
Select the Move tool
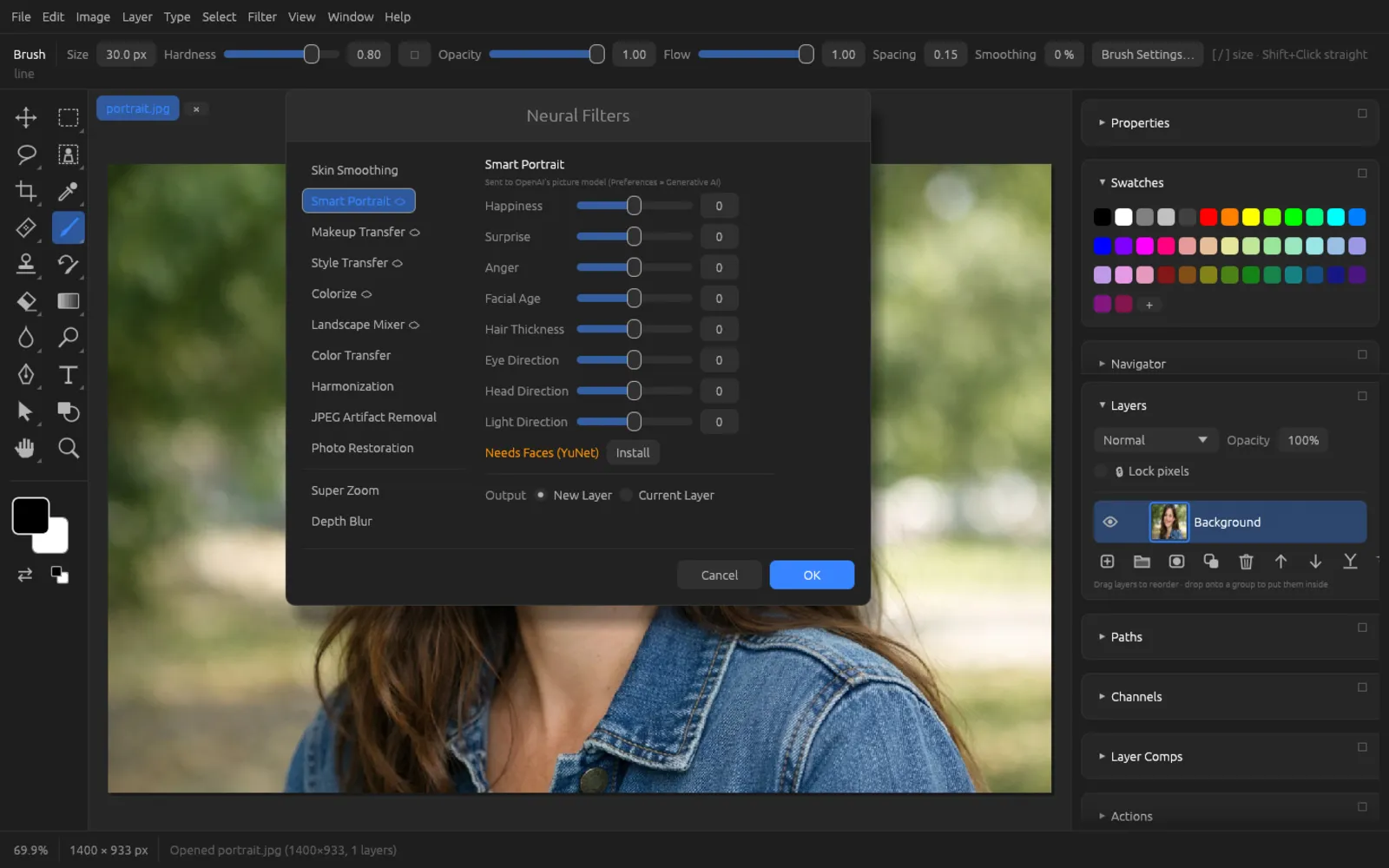click(x=26, y=118)
